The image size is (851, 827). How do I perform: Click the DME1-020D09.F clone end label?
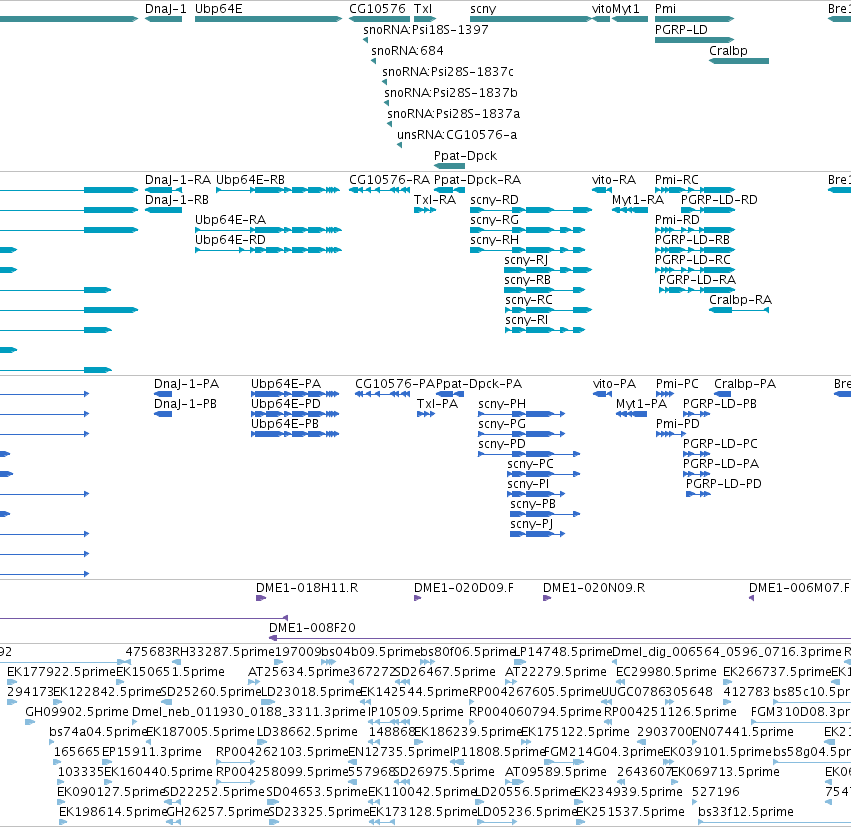point(464,588)
